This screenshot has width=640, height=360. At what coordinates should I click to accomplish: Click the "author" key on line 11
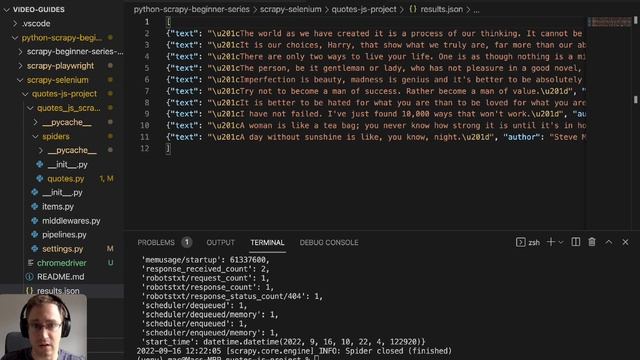pos(521,137)
